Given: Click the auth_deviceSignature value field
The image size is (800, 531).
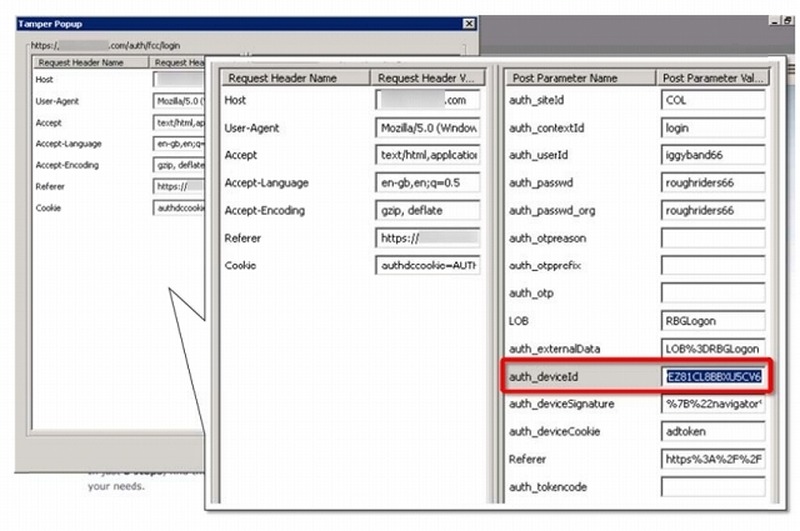Looking at the screenshot, I should [713, 404].
